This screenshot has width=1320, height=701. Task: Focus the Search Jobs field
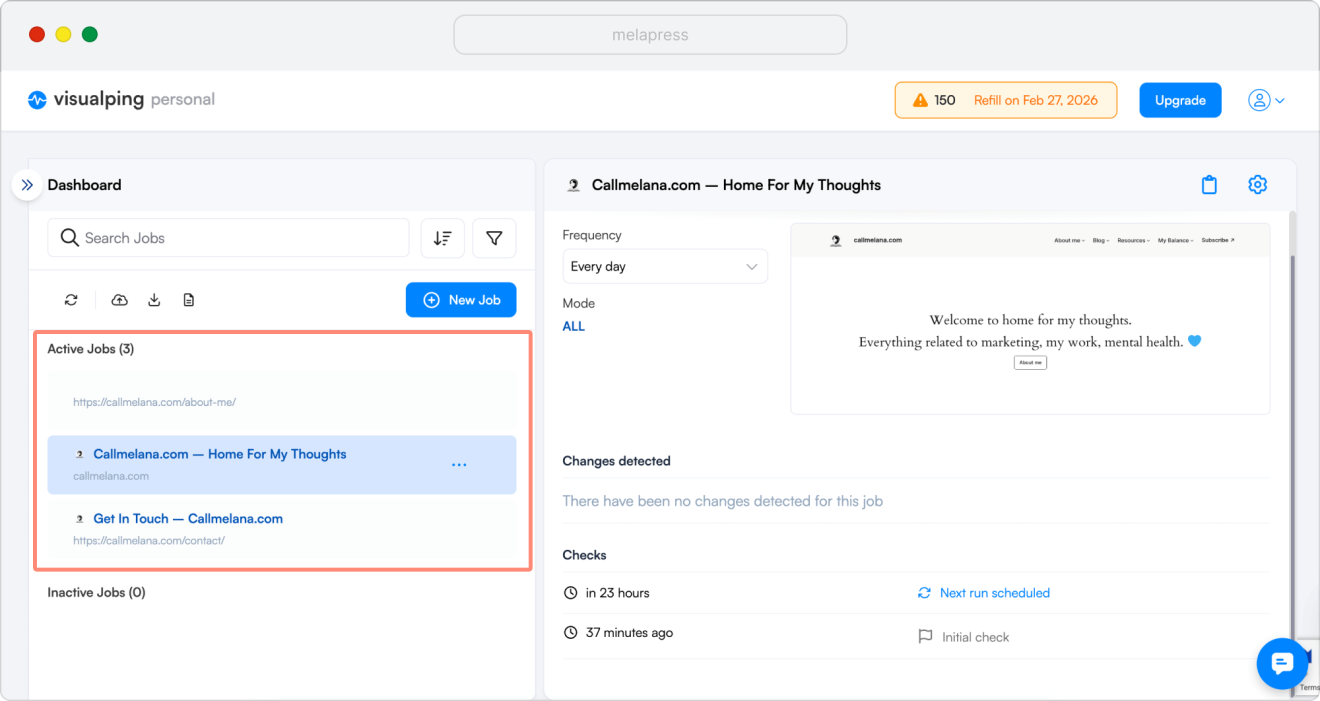(228, 238)
